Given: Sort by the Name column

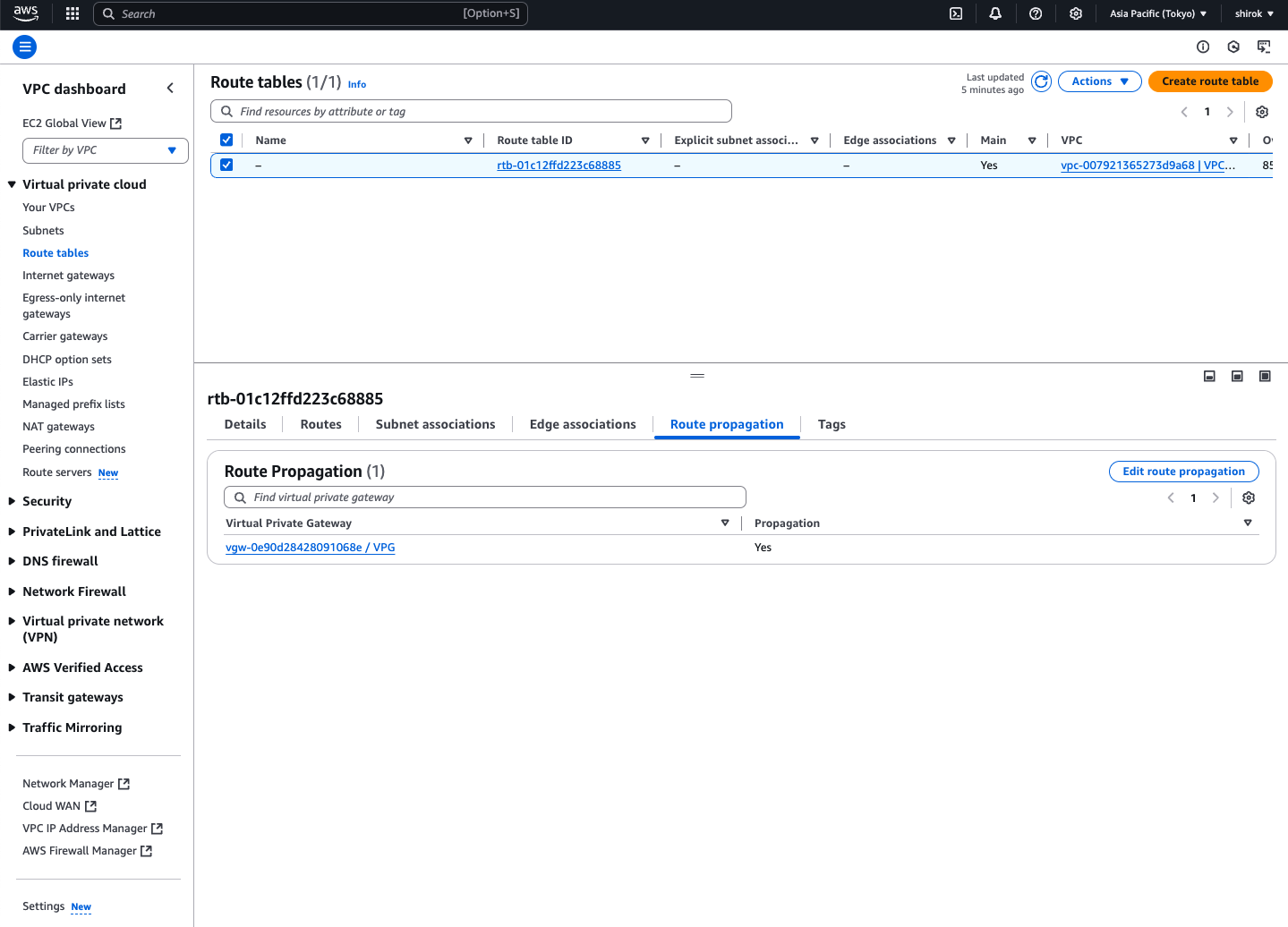Looking at the screenshot, I should [468, 140].
